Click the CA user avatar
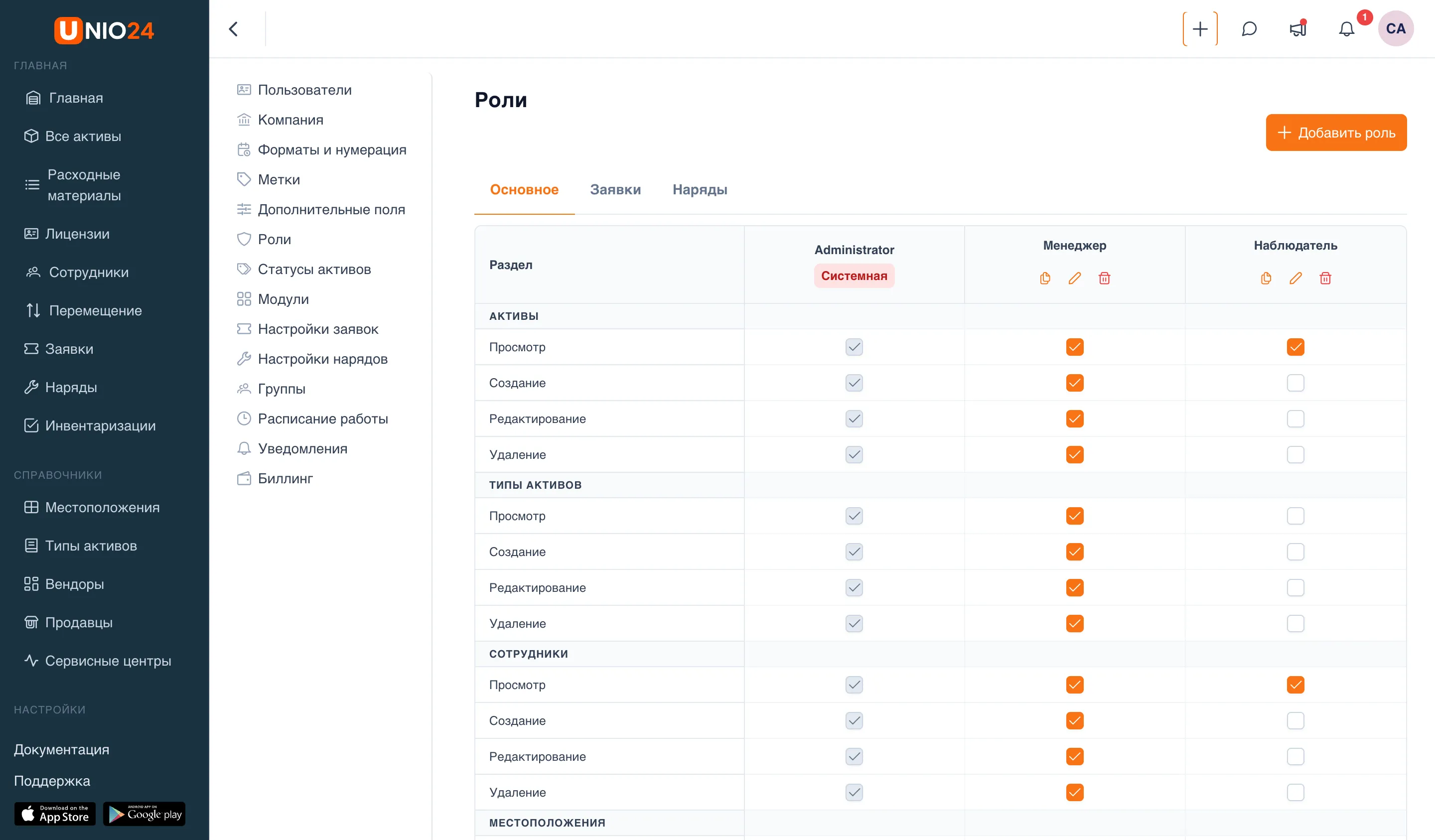The image size is (1435, 840). pos(1395,28)
